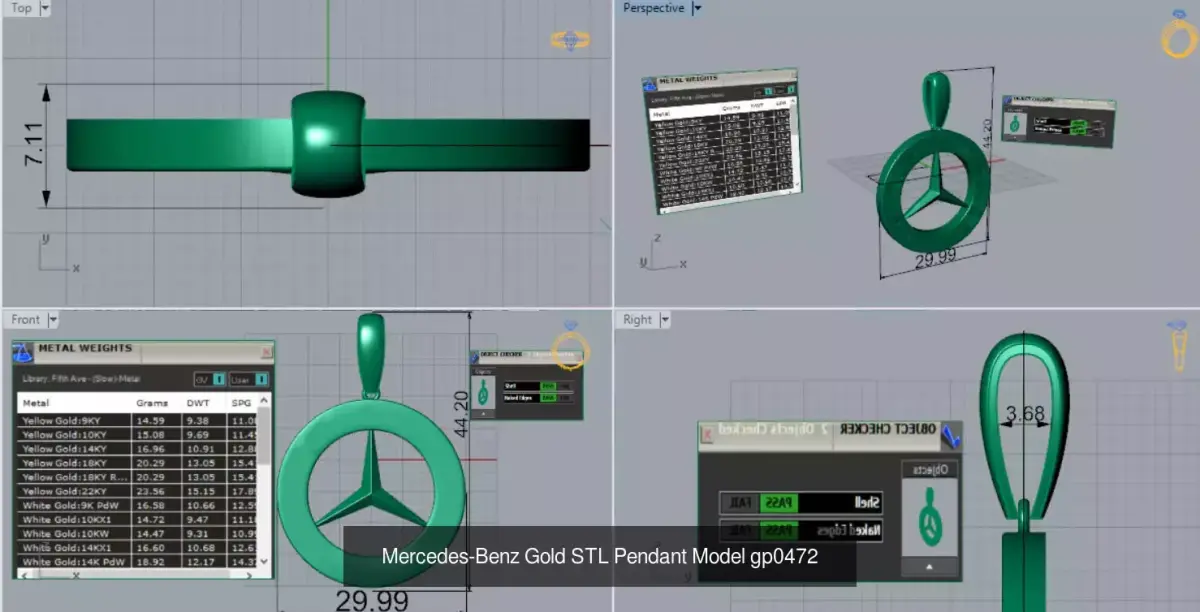Click the 7.11 dimension in Top viewport
The height and width of the screenshot is (612, 1200).
point(32,145)
